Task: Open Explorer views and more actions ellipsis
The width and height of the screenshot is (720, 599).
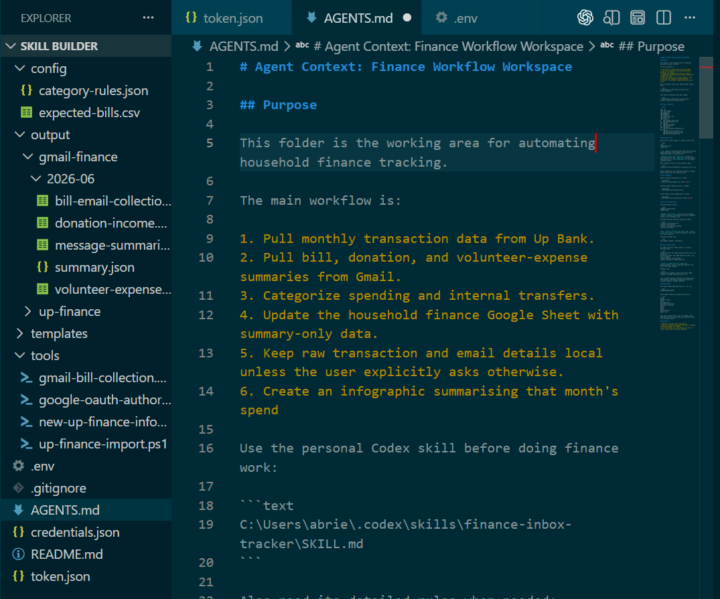Action: tap(148, 18)
